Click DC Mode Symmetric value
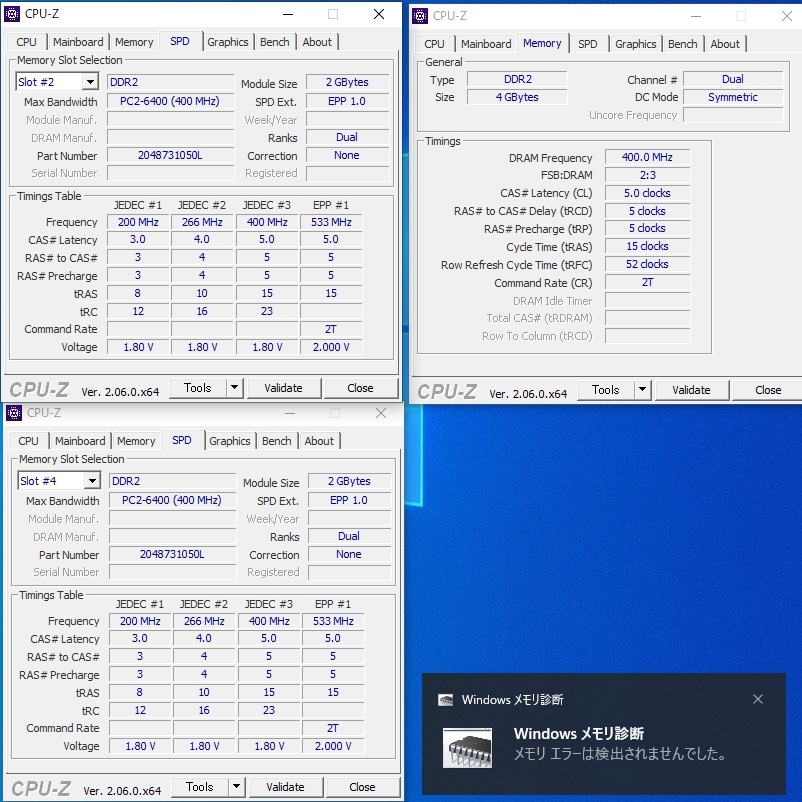The image size is (802, 802). [x=733, y=97]
